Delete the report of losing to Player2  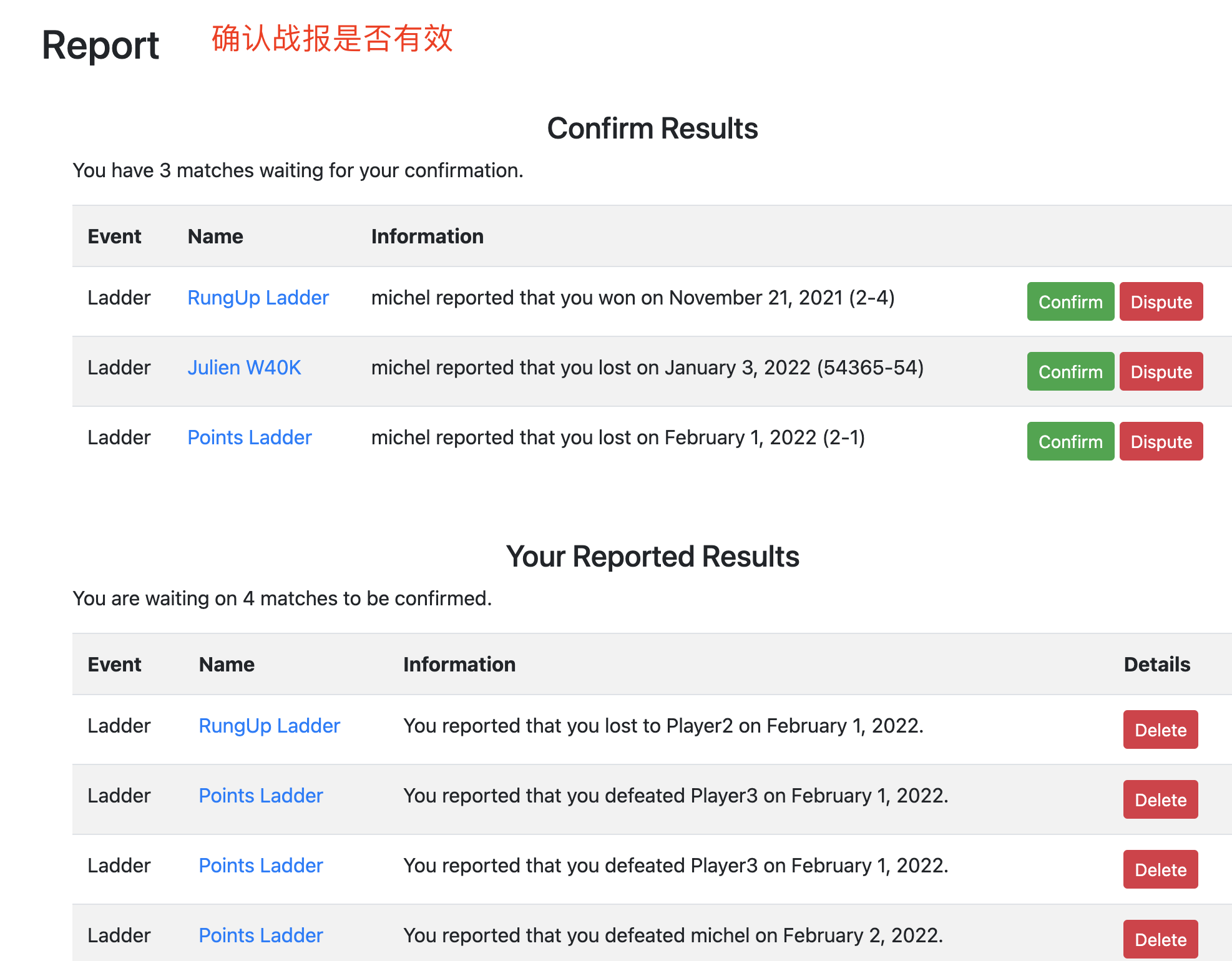[x=1160, y=729]
